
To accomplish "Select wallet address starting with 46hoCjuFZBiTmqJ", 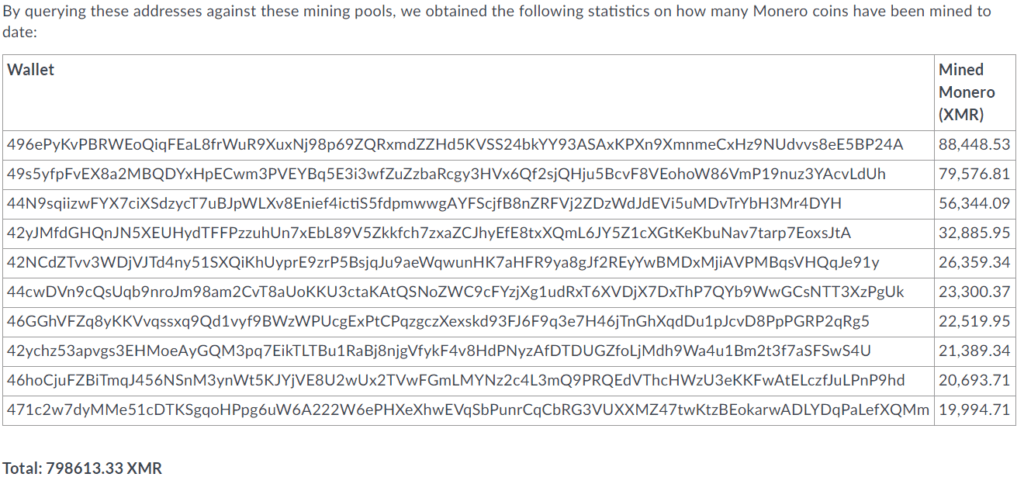I will coord(456,380).
